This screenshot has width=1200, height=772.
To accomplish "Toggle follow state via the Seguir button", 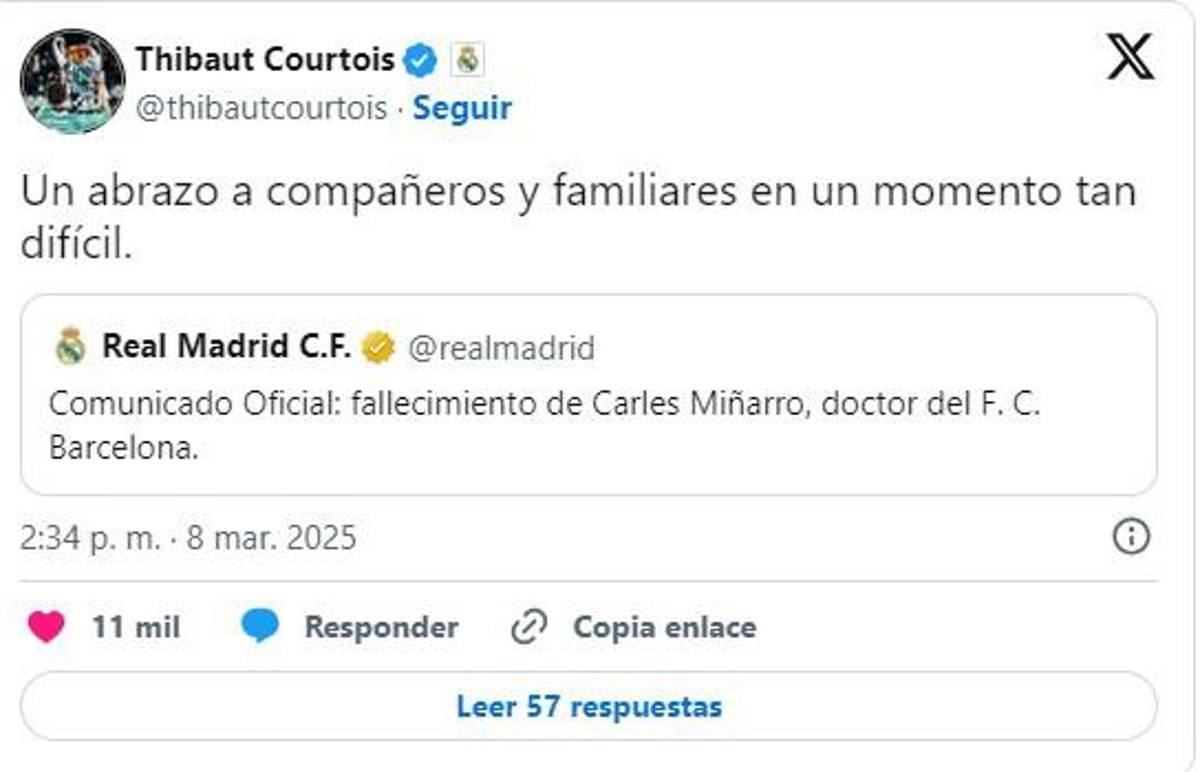I will (461, 110).
